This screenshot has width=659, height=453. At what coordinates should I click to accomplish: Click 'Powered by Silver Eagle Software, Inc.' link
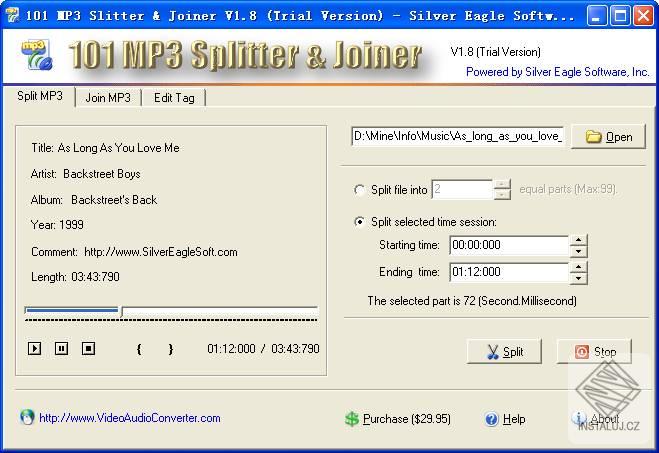[557, 72]
